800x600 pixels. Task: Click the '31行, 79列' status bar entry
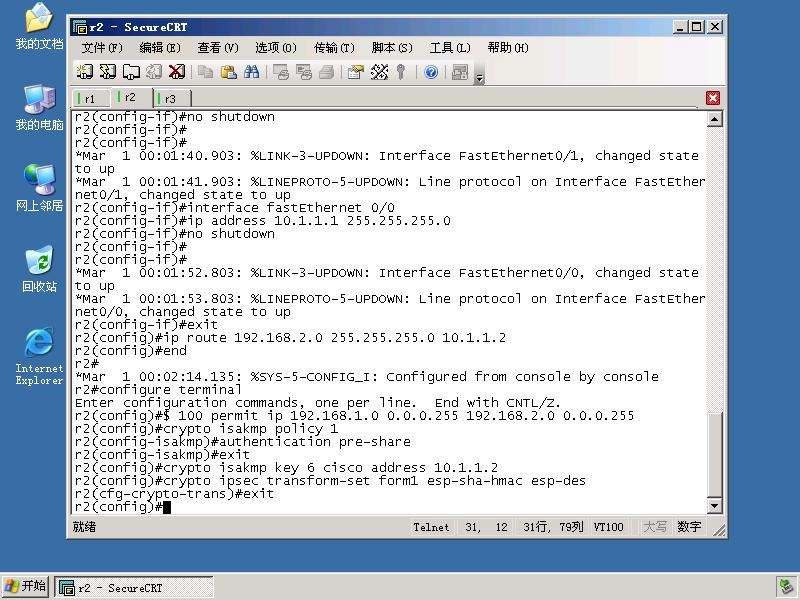click(553, 527)
